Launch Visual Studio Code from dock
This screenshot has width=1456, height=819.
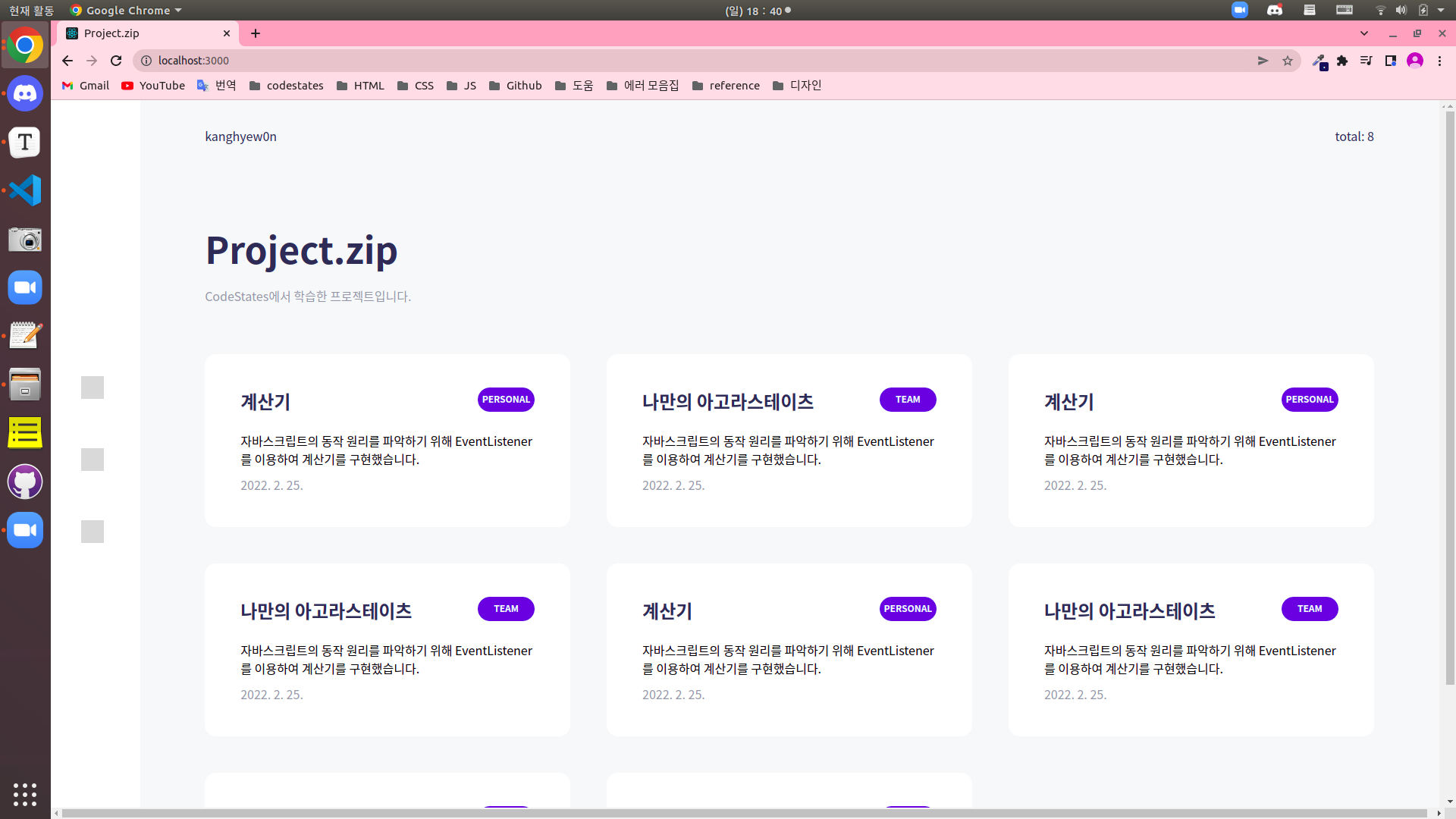click(x=25, y=190)
